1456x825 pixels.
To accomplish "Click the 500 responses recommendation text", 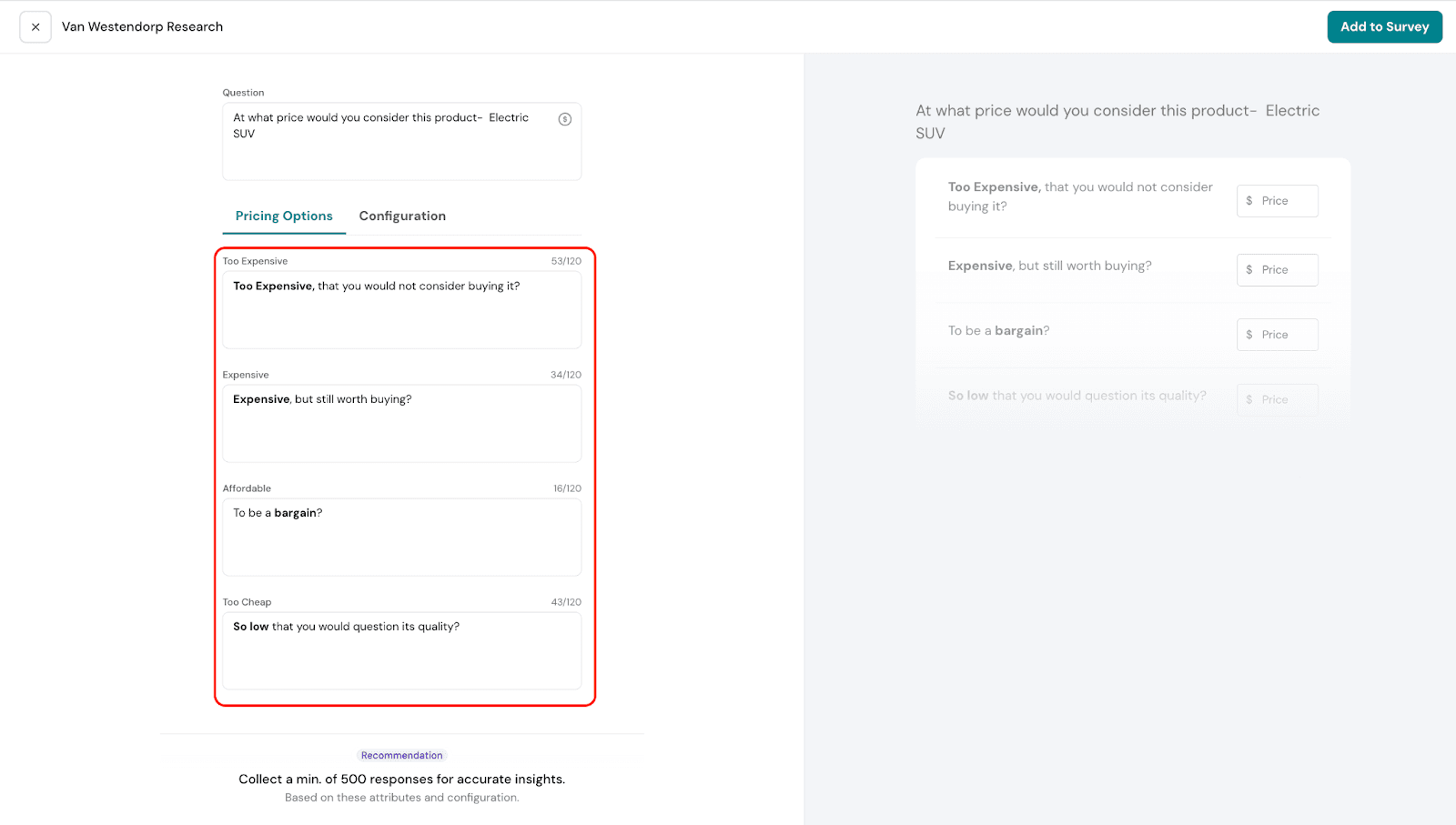I will click(x=401, y=780).
